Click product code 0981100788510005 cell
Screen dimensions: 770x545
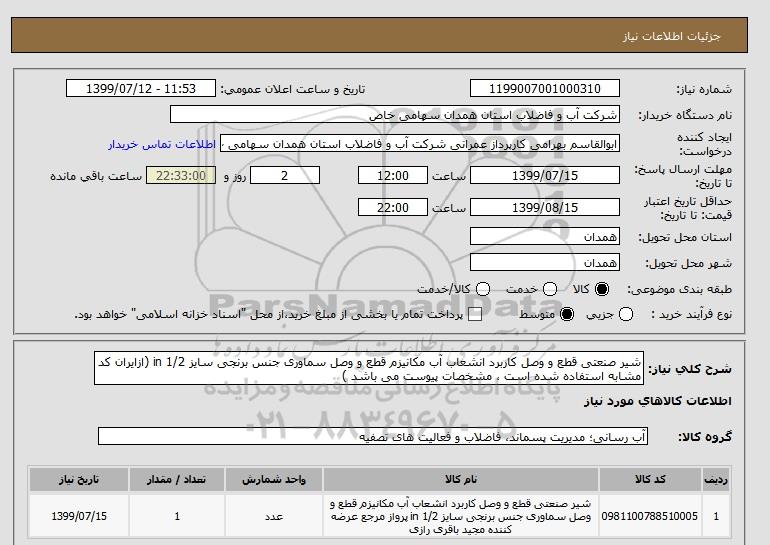650,516
